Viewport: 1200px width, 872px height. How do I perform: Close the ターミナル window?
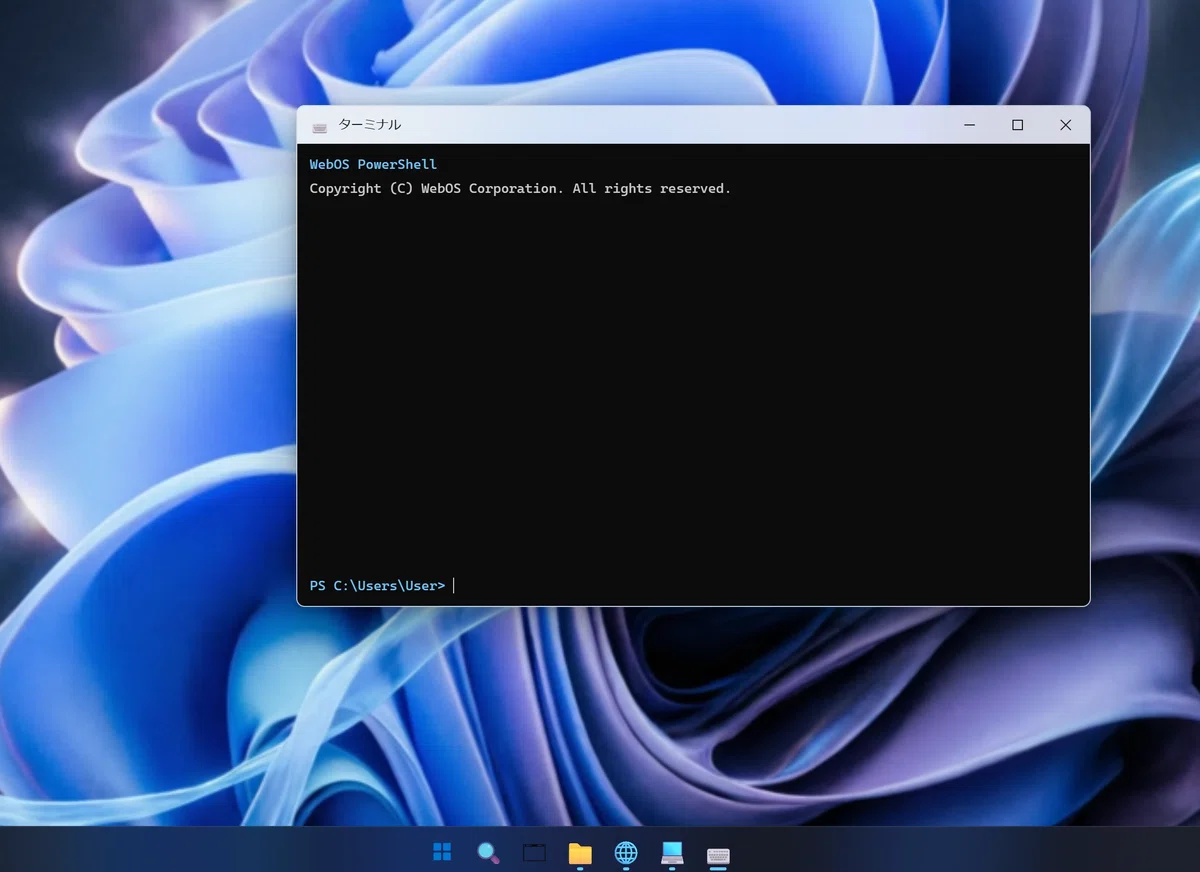click(x=1065, y=125)
